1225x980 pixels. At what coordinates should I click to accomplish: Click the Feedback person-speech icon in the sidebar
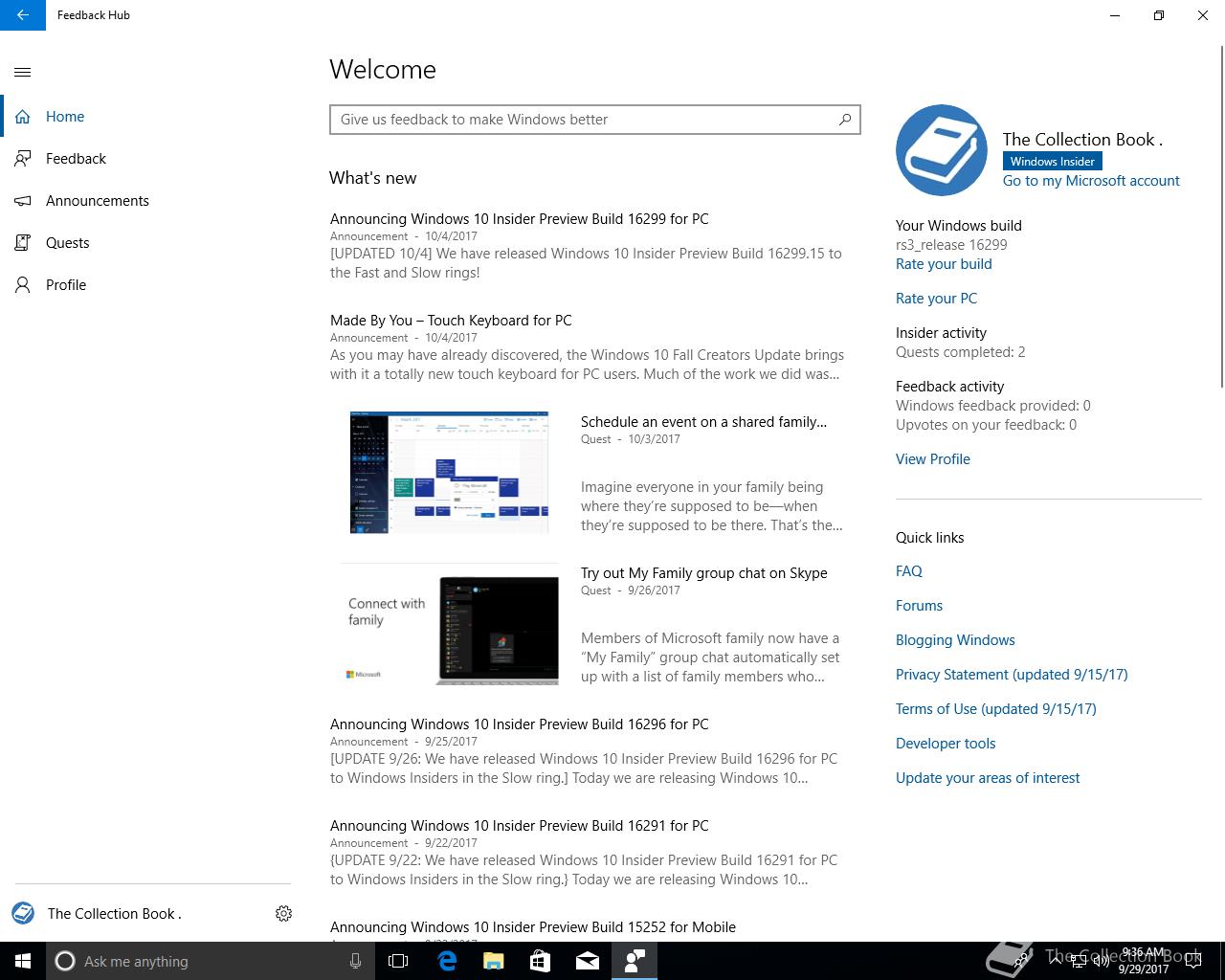coord(23,159)
